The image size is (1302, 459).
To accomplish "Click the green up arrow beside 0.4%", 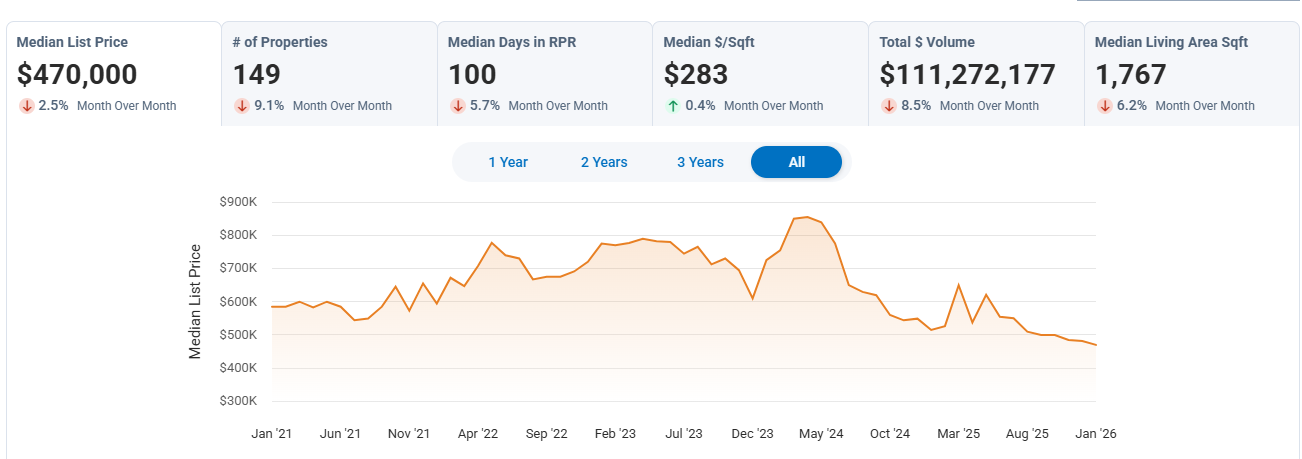I will 673,106.
